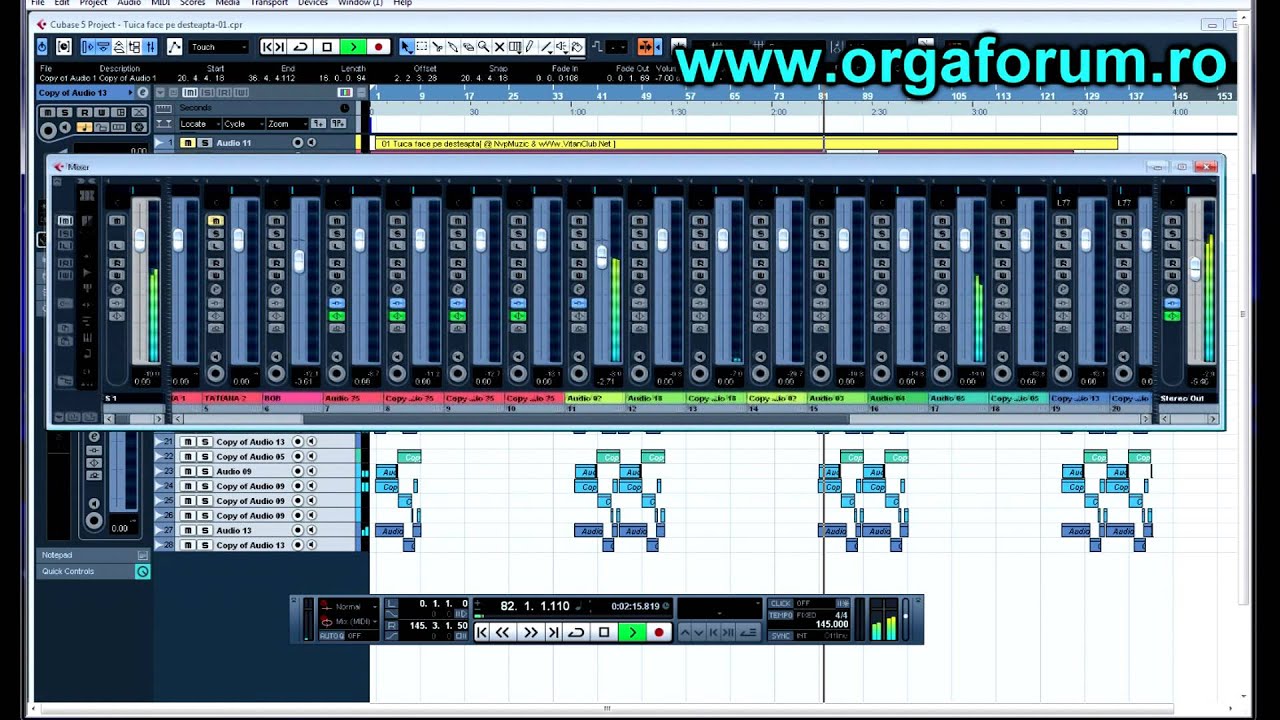1280x720 pixels.
Task: Open the Notepad inspector section
Action: pos(93,555)
